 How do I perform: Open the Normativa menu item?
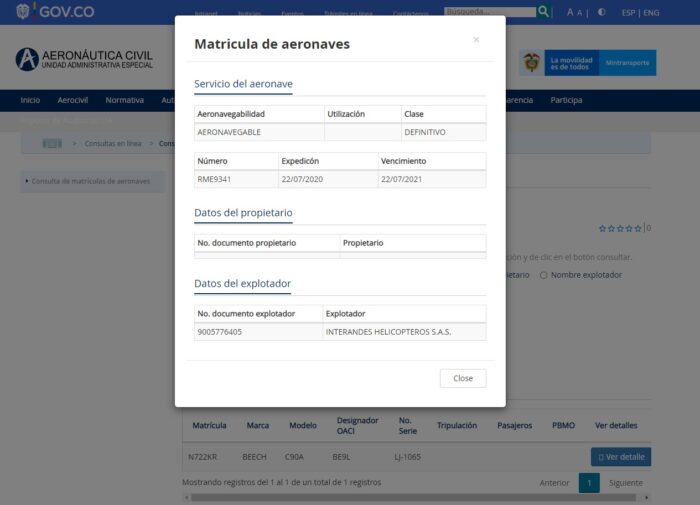[124, 100]
